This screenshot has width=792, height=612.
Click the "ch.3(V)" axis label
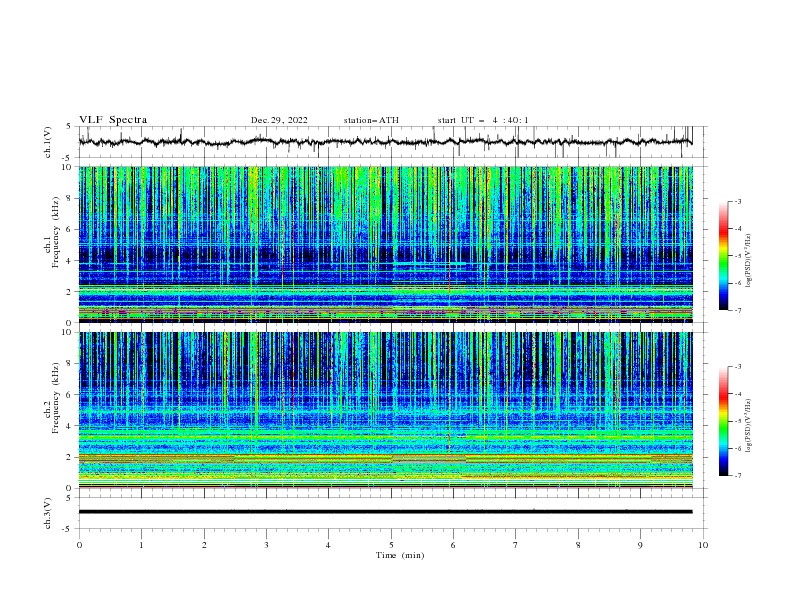click(48, 513)
